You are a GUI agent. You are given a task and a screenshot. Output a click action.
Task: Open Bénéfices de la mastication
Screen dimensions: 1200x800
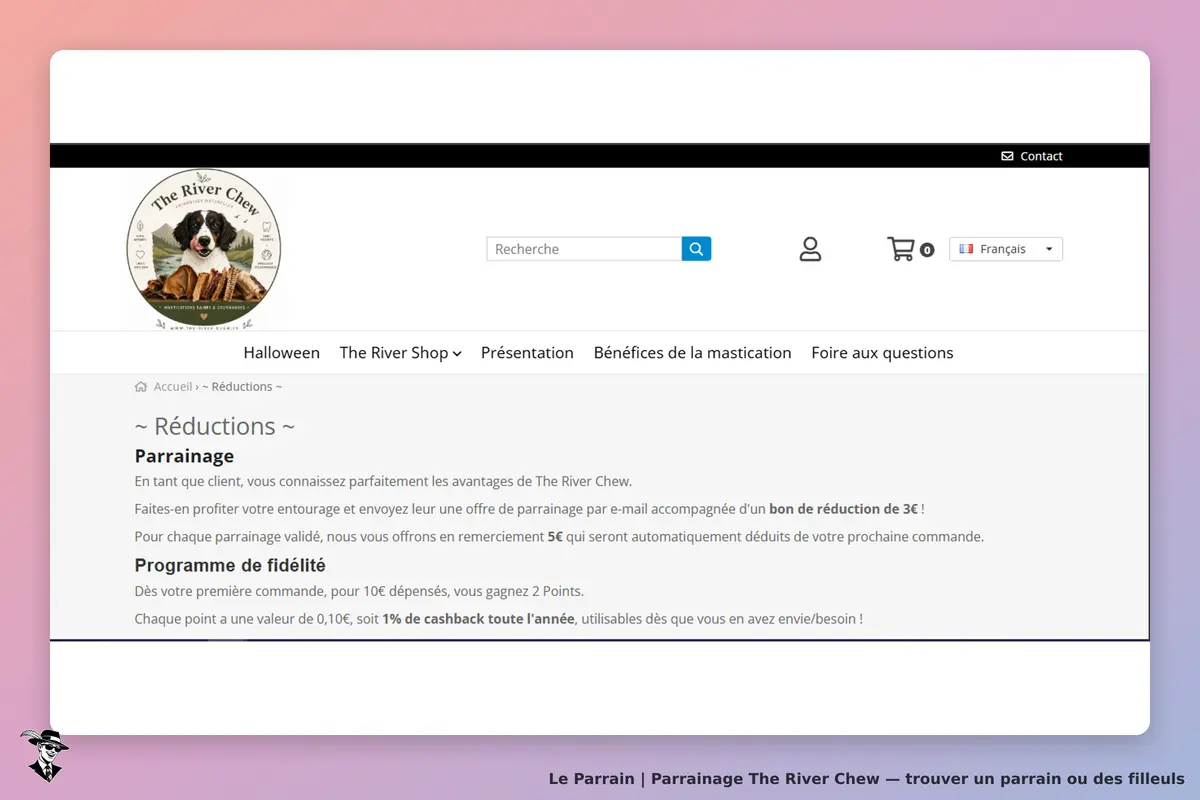[x=692, y=353]
